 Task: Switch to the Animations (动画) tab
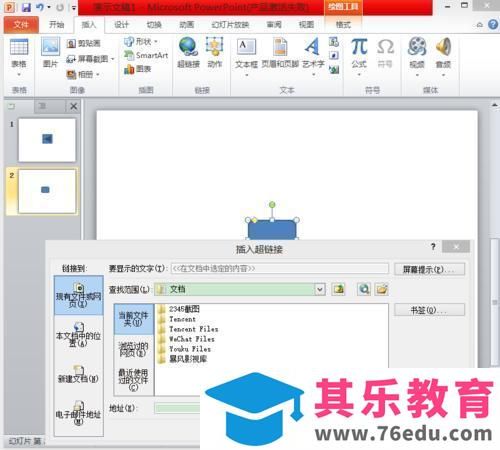pyautogui.click(x=187, y=25)
